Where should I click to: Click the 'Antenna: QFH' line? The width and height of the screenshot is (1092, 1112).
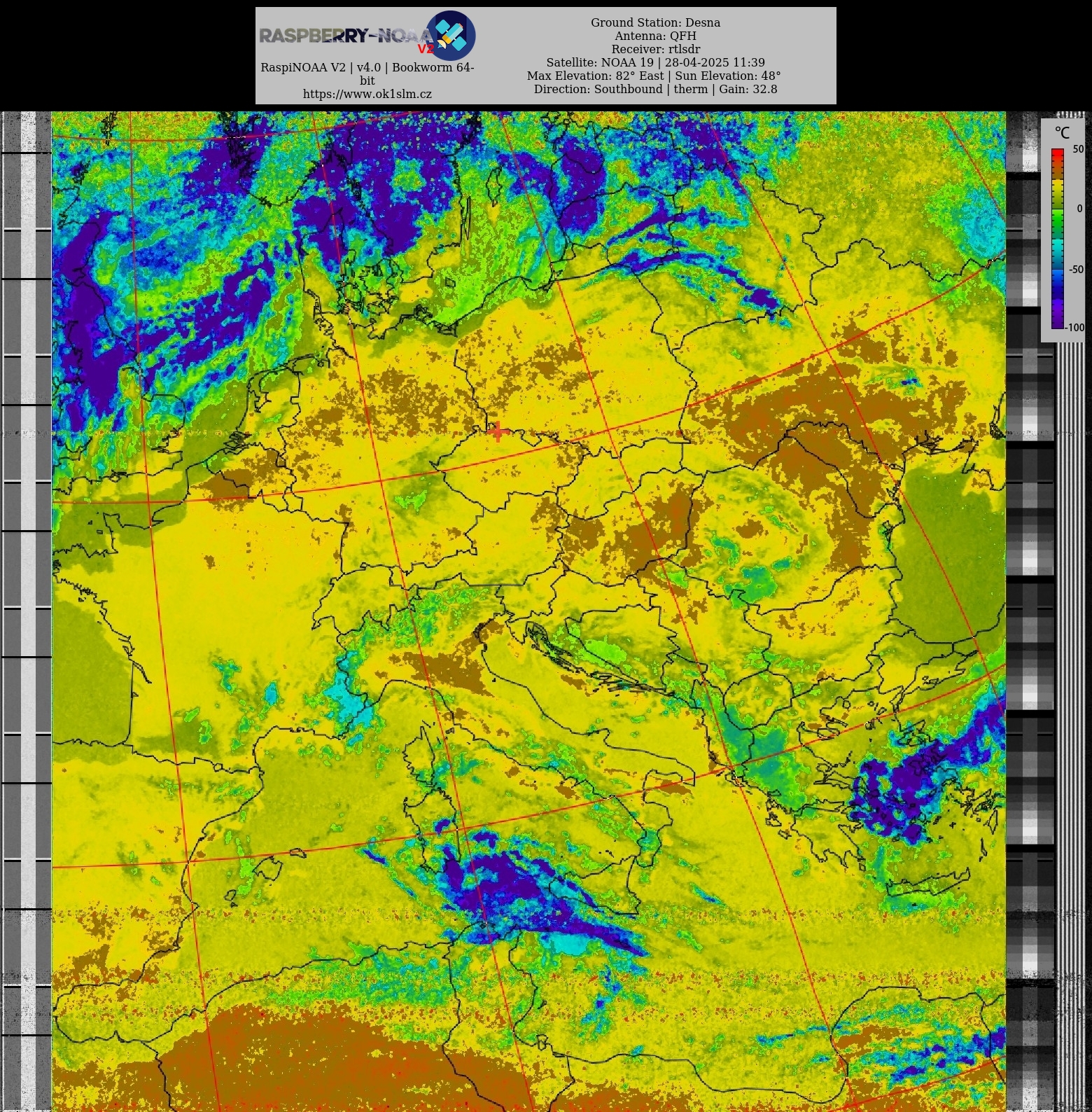point(655,36)
